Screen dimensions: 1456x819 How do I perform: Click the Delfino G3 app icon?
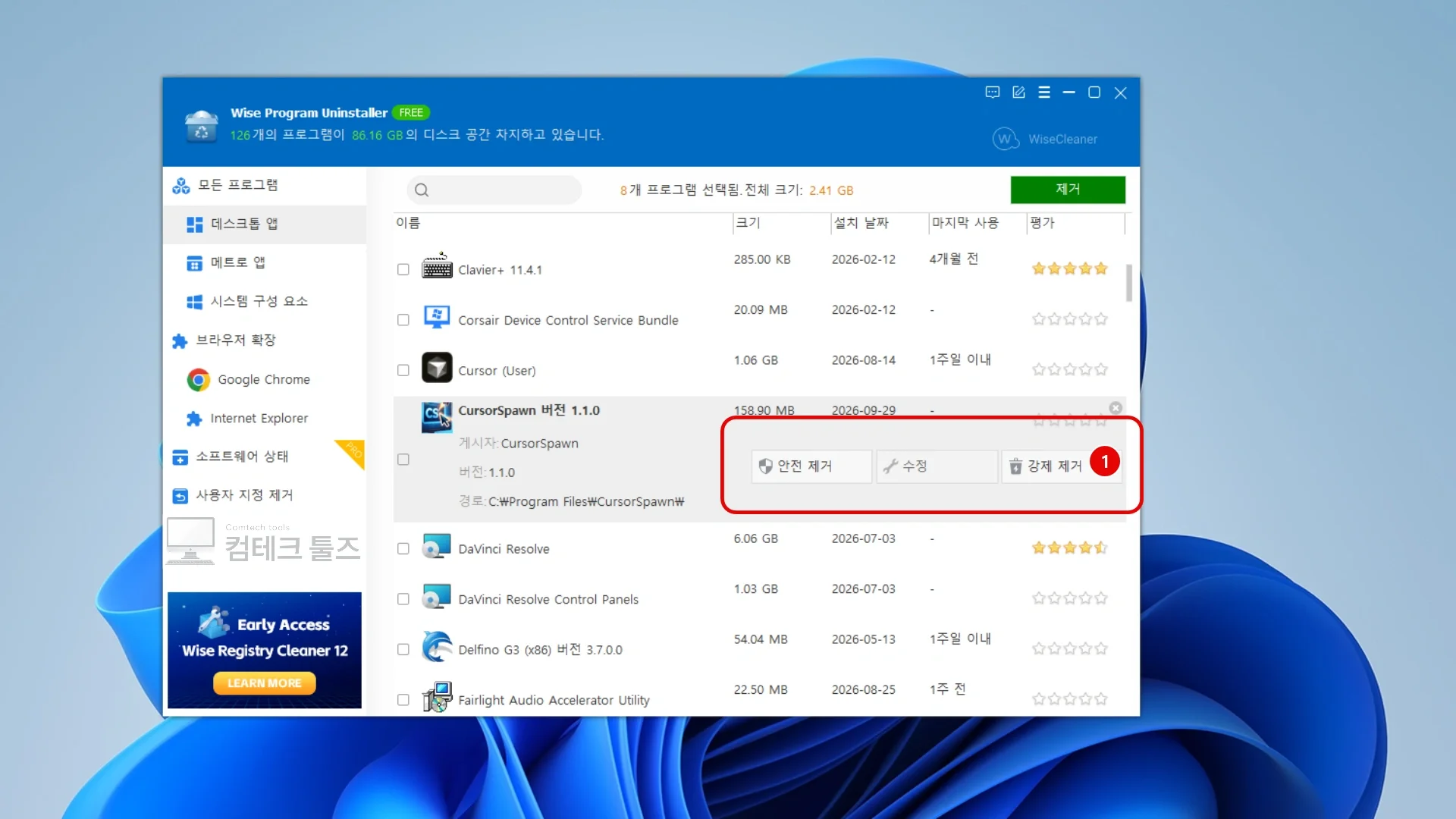[x=437, y=647]
